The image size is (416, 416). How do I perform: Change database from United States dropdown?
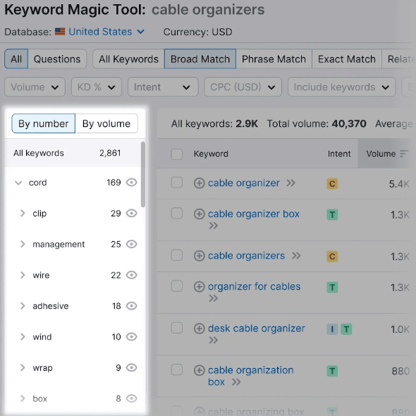[106, 32]
